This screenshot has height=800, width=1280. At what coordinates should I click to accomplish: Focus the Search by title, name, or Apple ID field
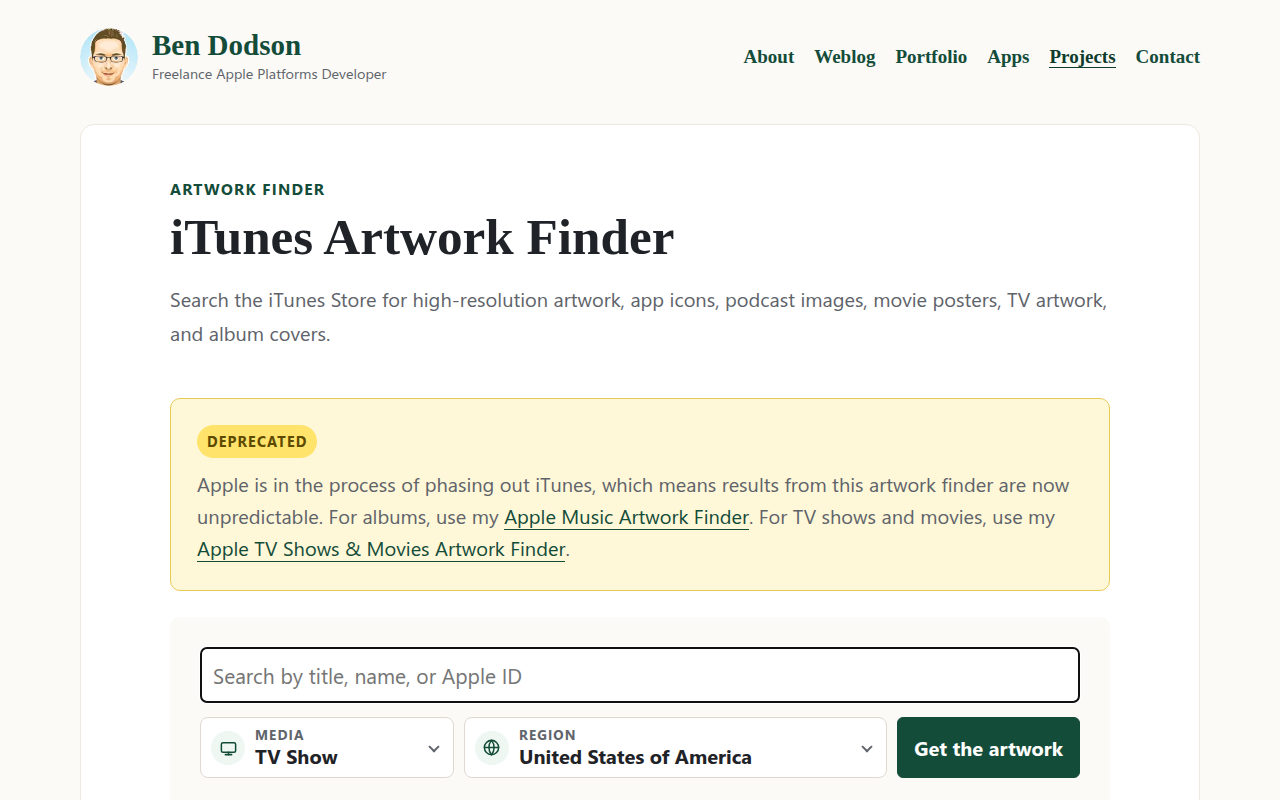(640, 676)
